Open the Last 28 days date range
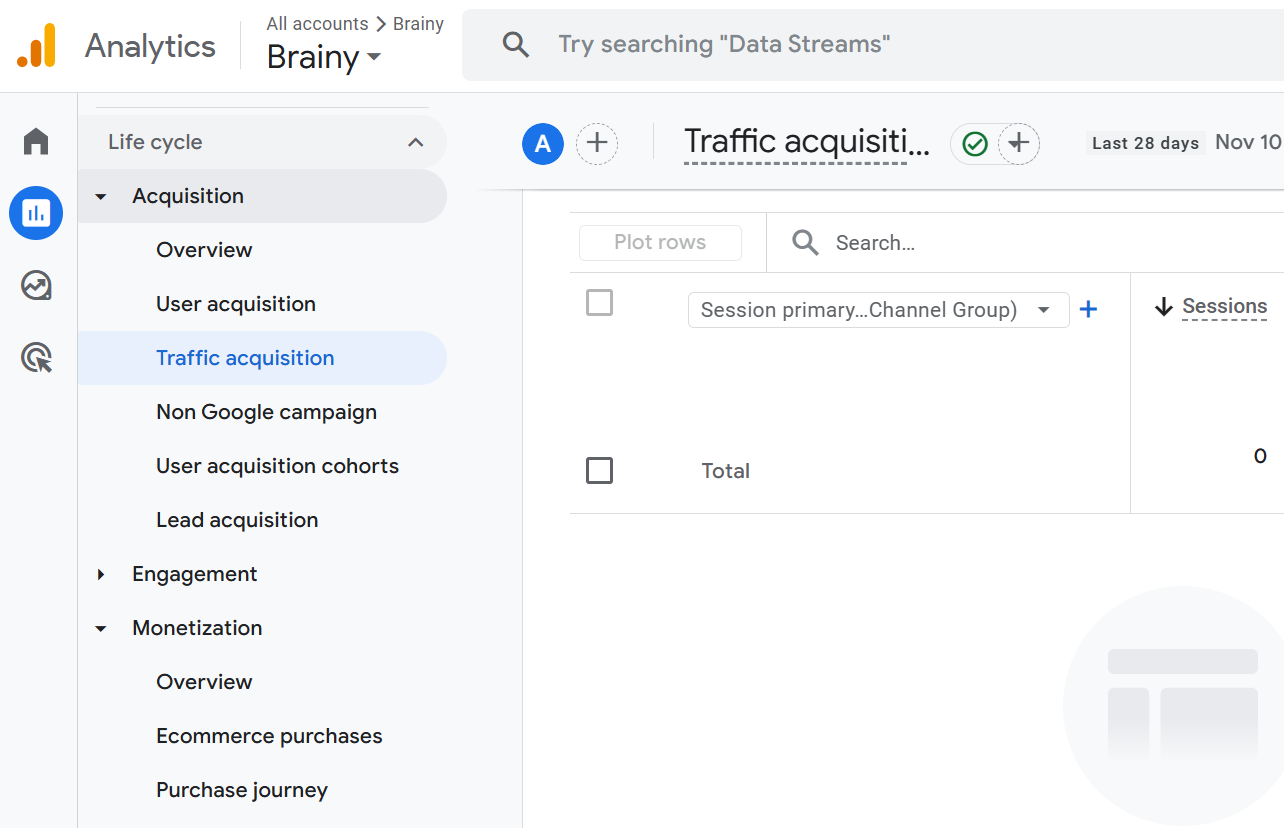Viewport: 1284px width, 828px height. (x=1145, y=143)
